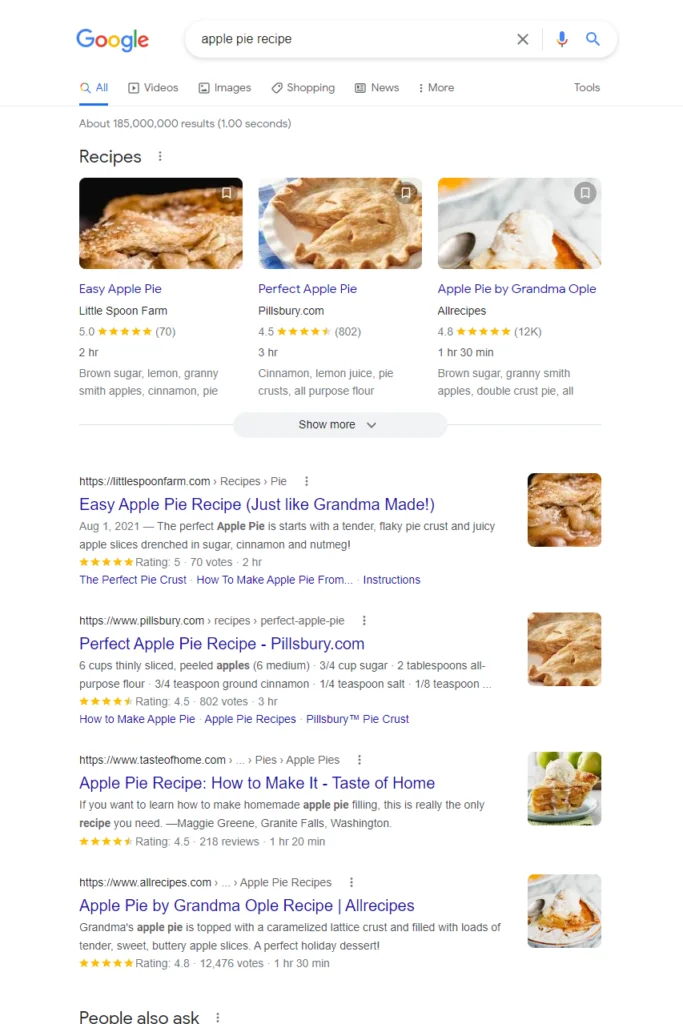
Task: Open three-dot menu for littlespoonfarm.com result
Action: point(307,481)
